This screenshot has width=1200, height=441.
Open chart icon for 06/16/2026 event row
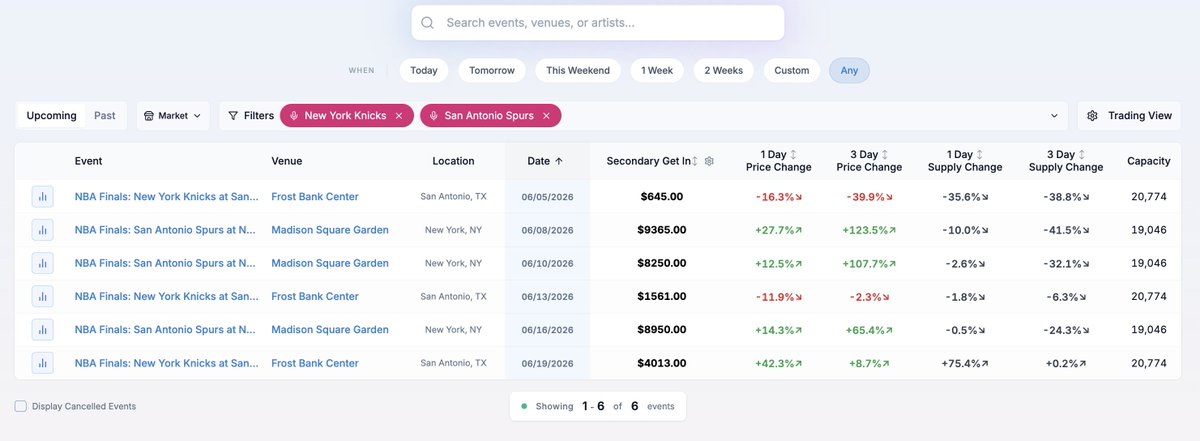pyautogui.click(x=42, y=330)
